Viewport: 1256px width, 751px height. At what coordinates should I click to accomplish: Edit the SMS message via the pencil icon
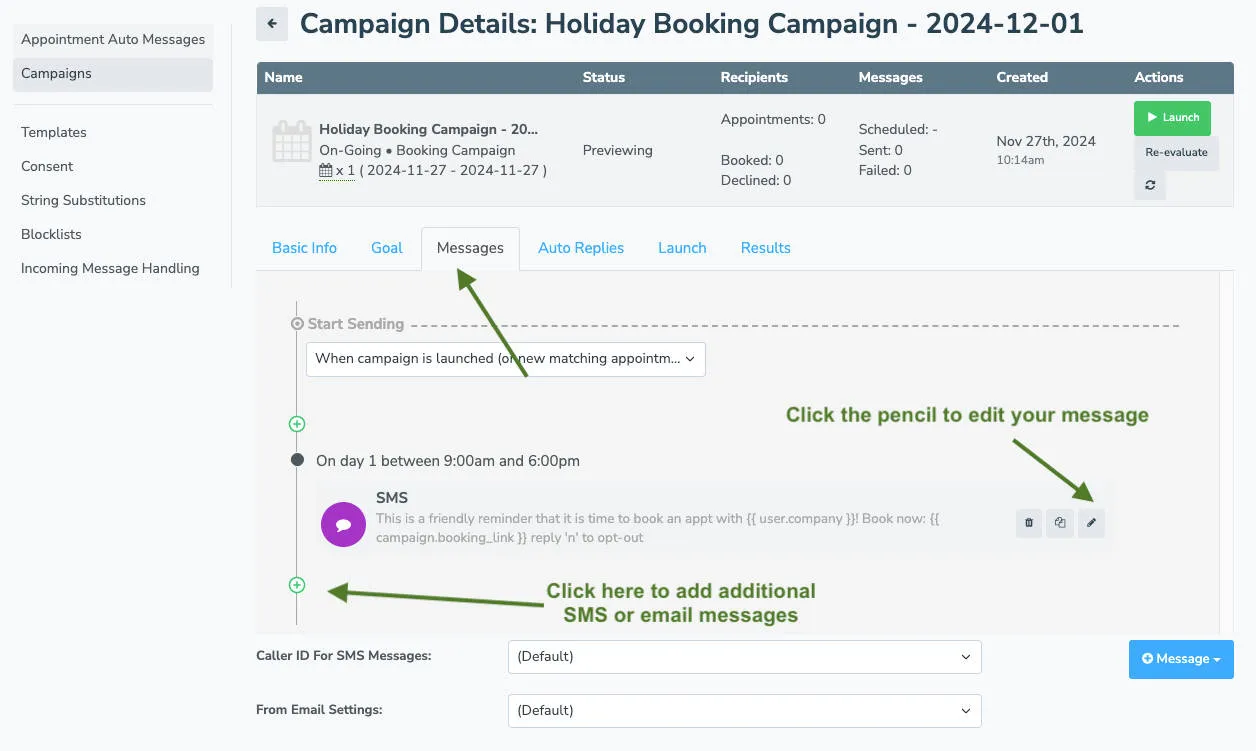1092,522
